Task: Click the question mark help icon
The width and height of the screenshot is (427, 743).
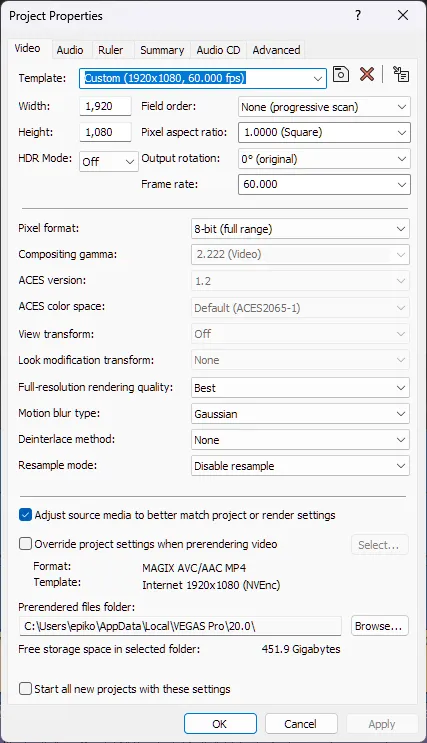Action: [x=358, y=15]
